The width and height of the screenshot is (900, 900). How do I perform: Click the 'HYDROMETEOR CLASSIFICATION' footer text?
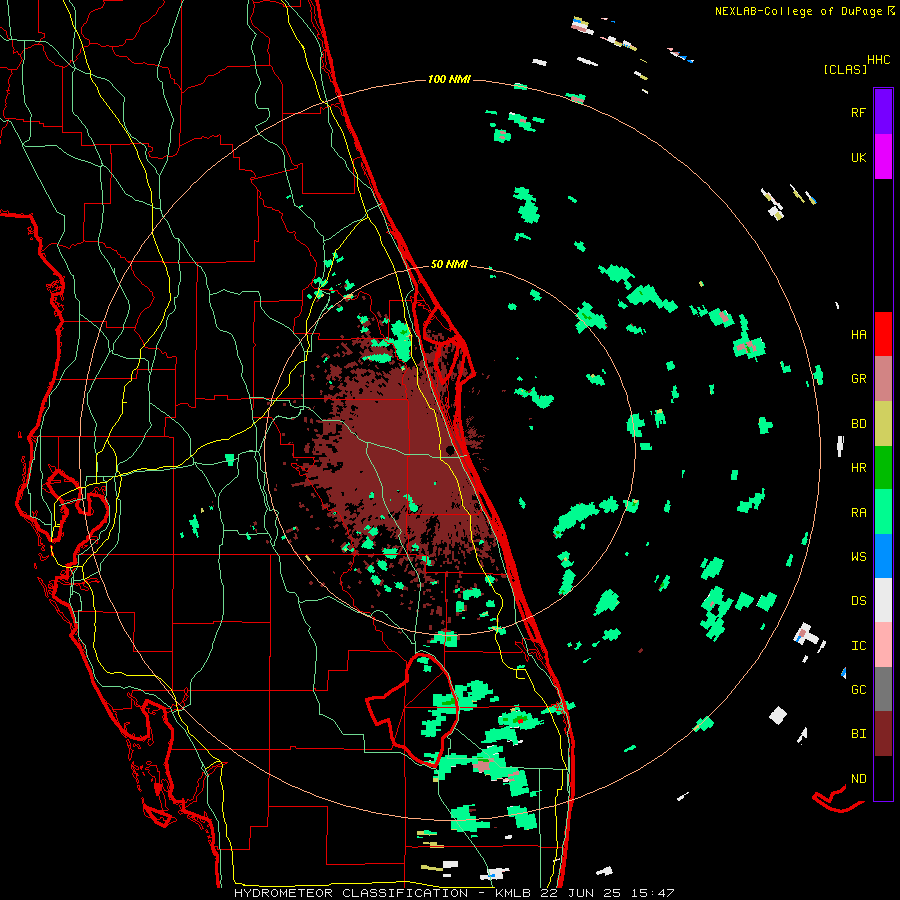click(x=351, y=893)
